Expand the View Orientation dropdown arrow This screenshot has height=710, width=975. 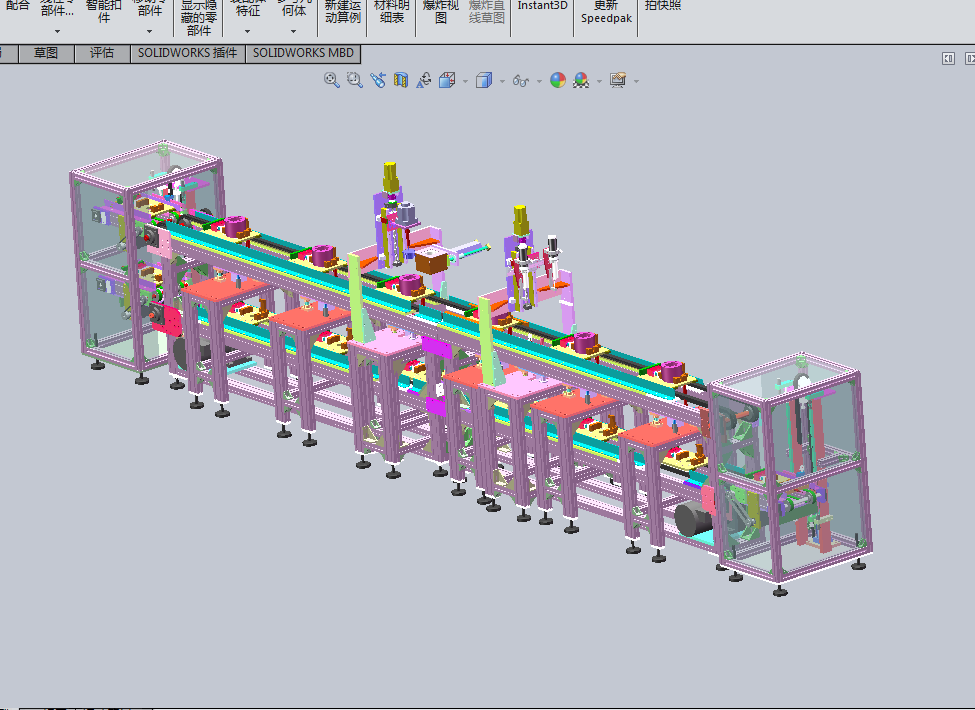pos(465,81)
